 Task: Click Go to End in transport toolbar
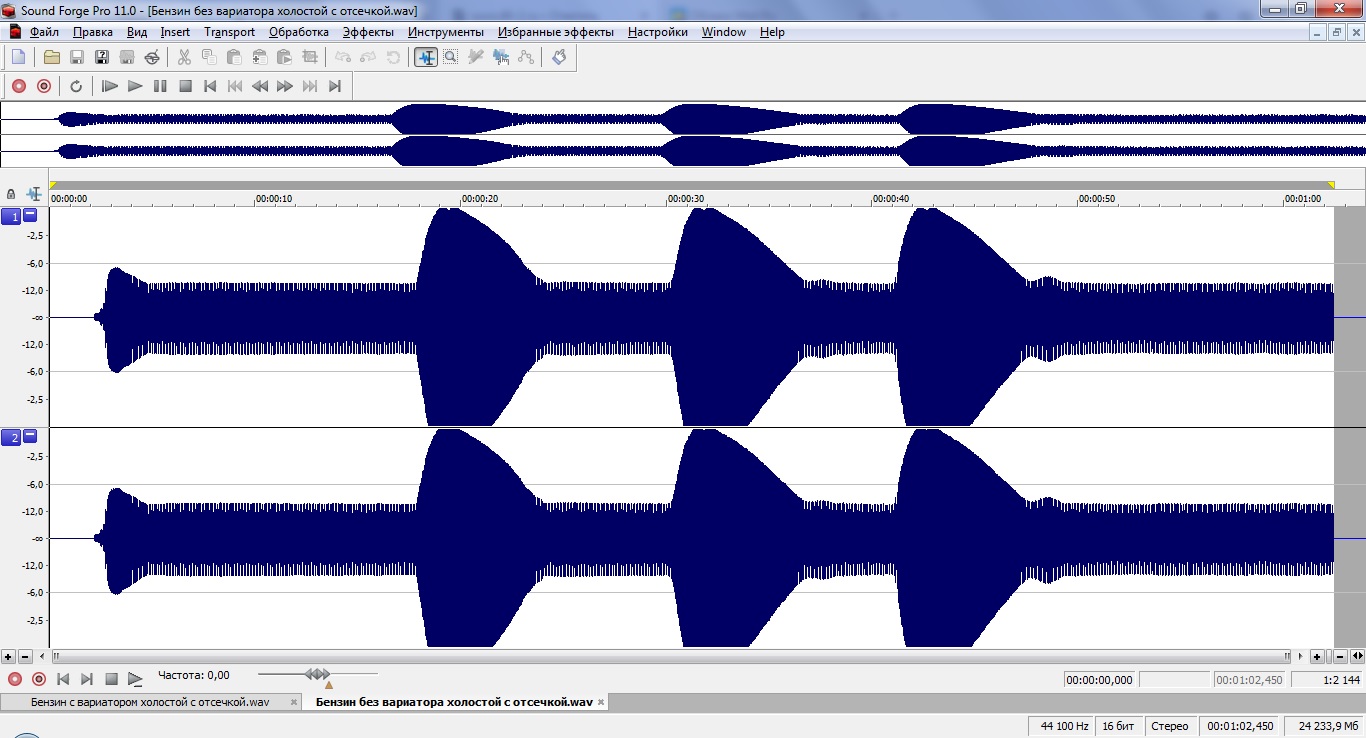(x=335, y=86)
